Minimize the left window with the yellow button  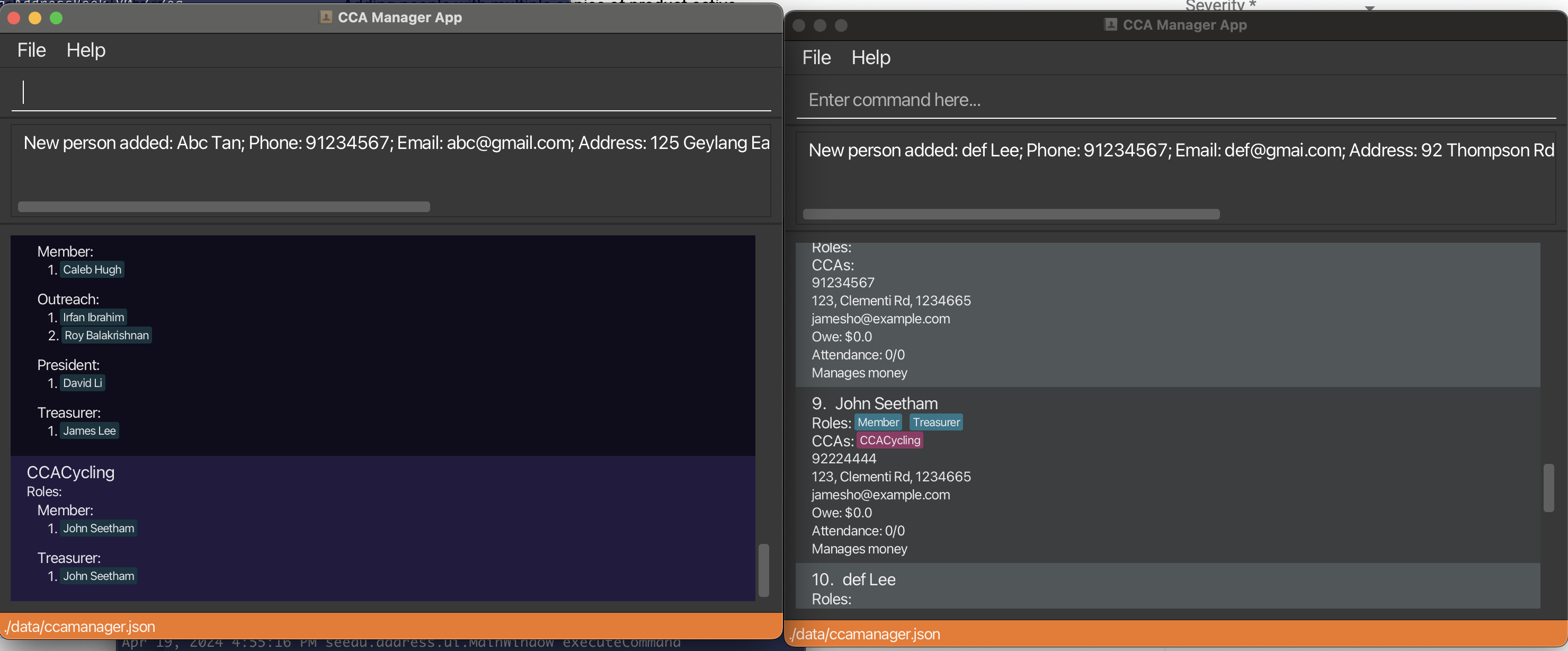click(35, 17)
